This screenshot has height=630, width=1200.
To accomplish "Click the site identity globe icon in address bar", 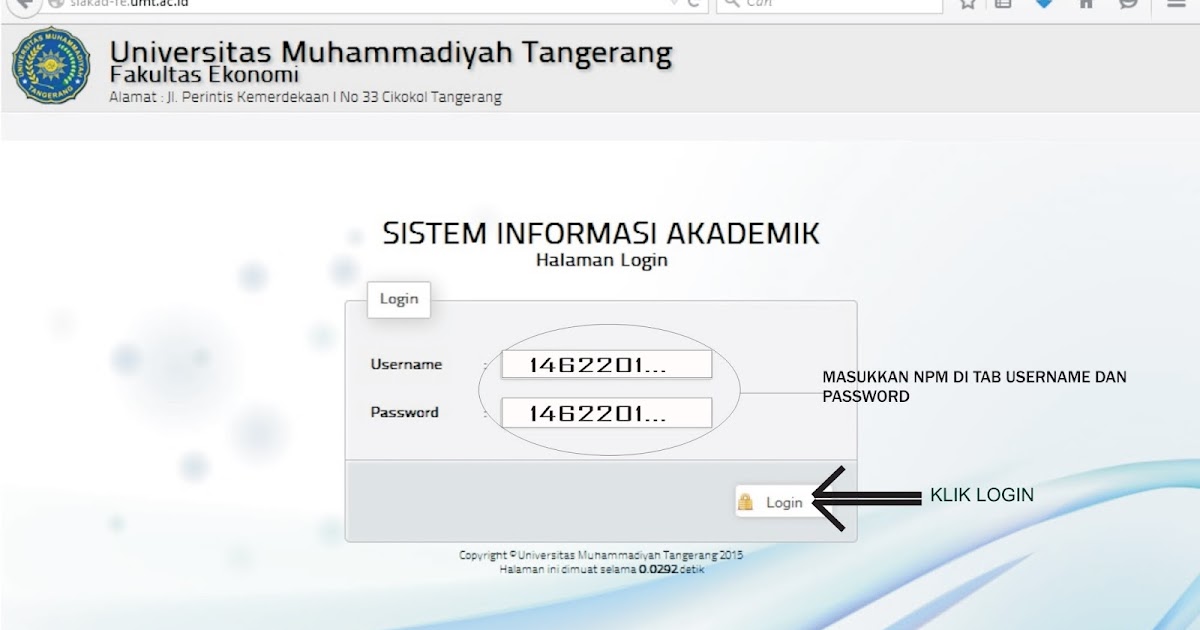I will click(58, 3).
